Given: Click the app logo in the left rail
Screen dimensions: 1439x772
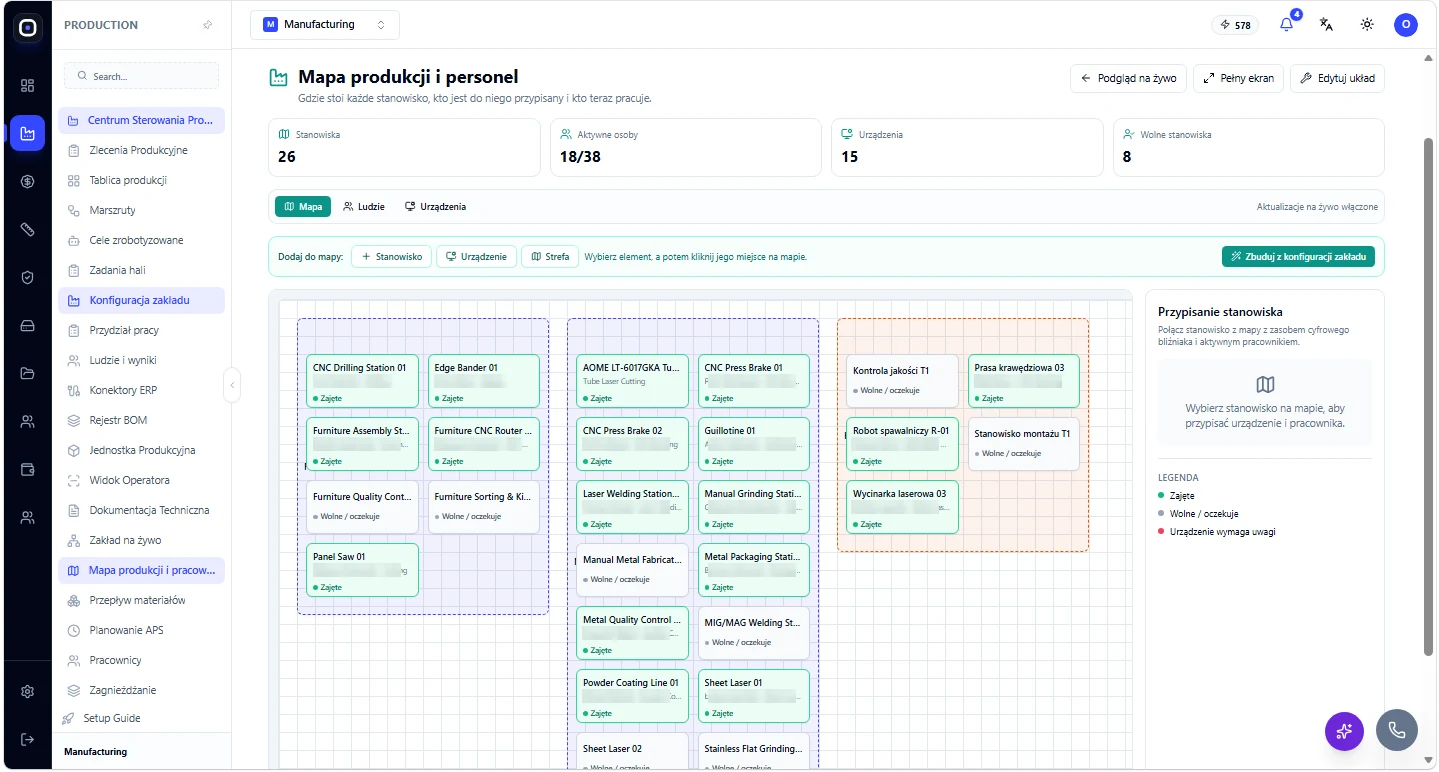Looking at the screenshot, I should point(27,27).
